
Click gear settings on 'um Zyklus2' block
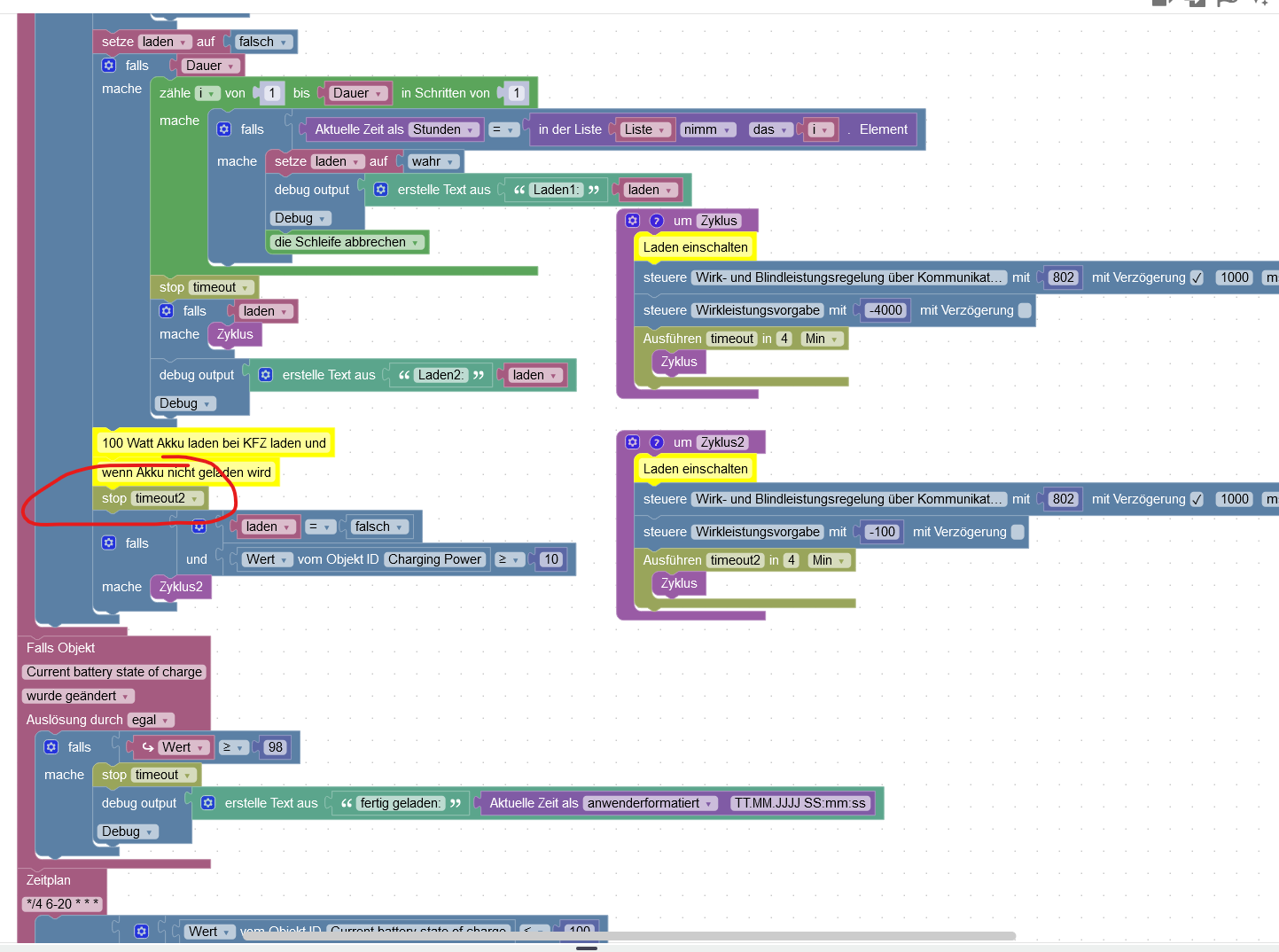(632, 442)
